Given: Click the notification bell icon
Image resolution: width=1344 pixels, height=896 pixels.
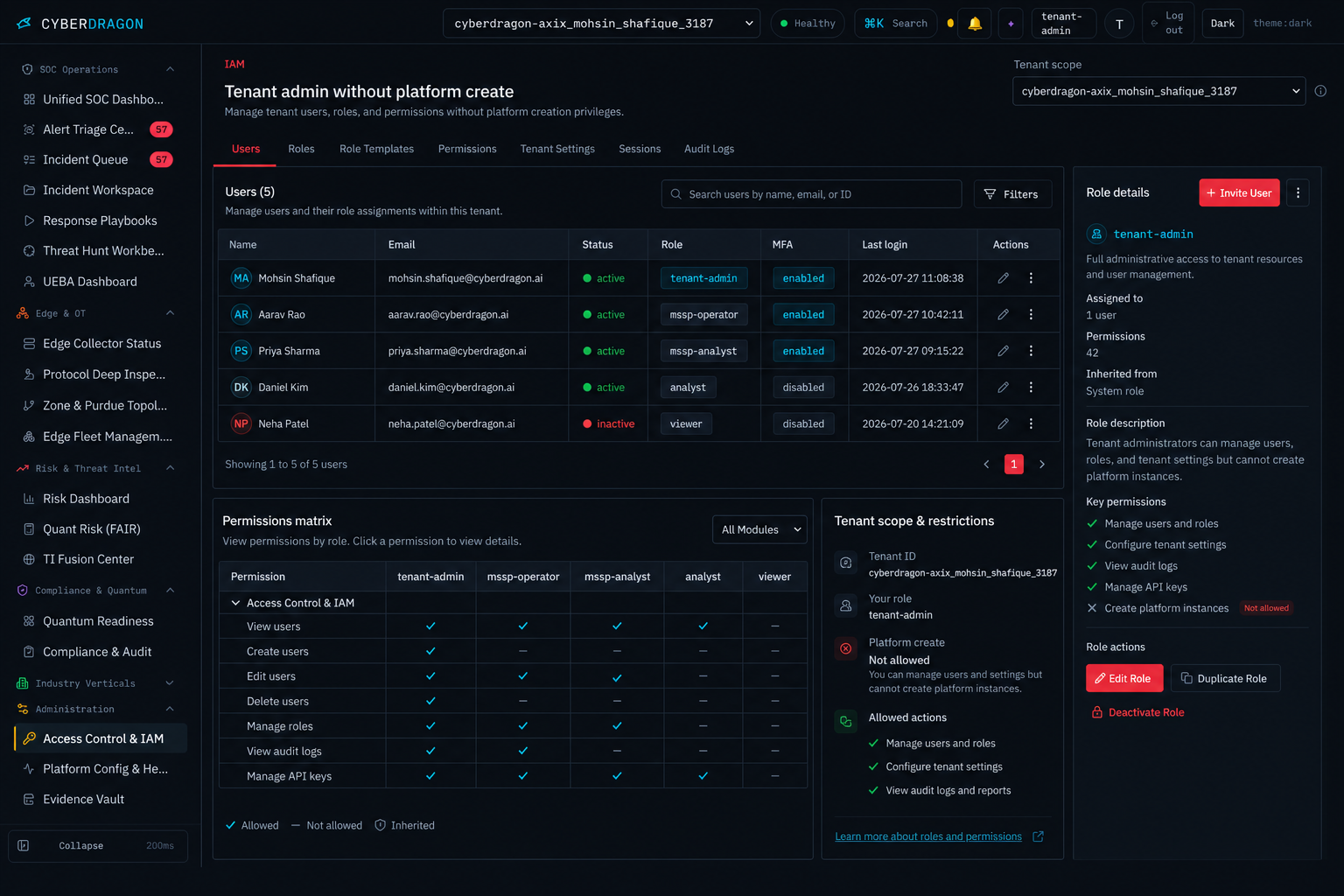Looking at the screenshot, I should [975, 24].
